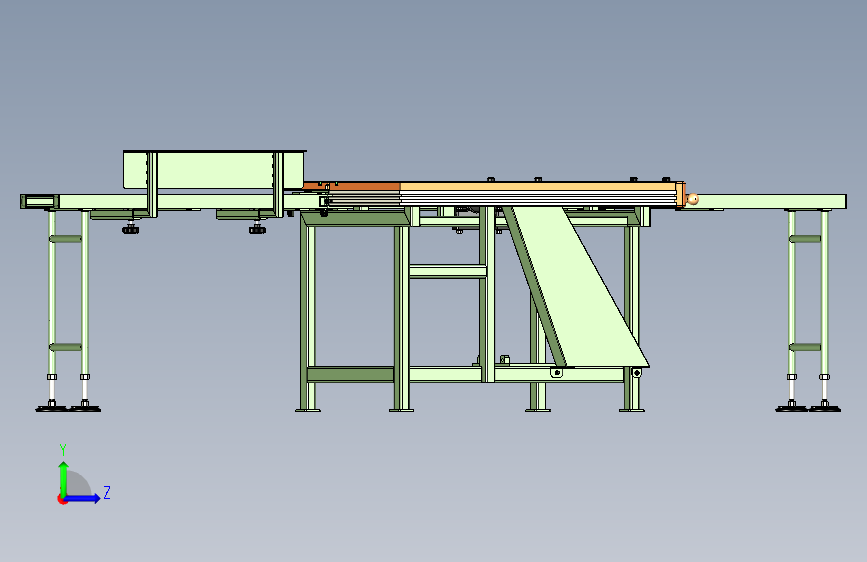Select the long light-orange rail segment
The image size is (867, 562).
point(539,186)
